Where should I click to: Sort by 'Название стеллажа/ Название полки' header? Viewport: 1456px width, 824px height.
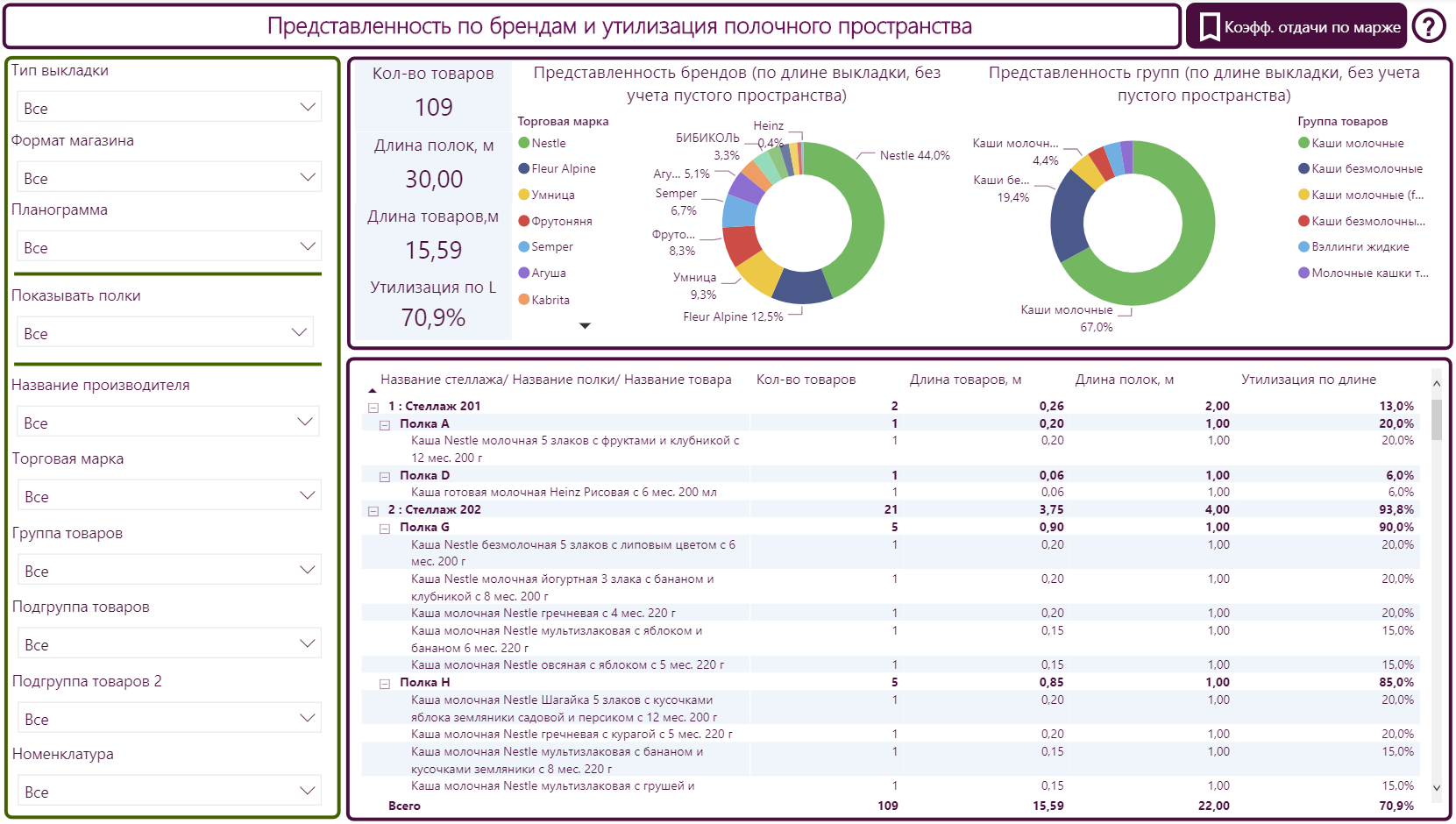point(556,380)
